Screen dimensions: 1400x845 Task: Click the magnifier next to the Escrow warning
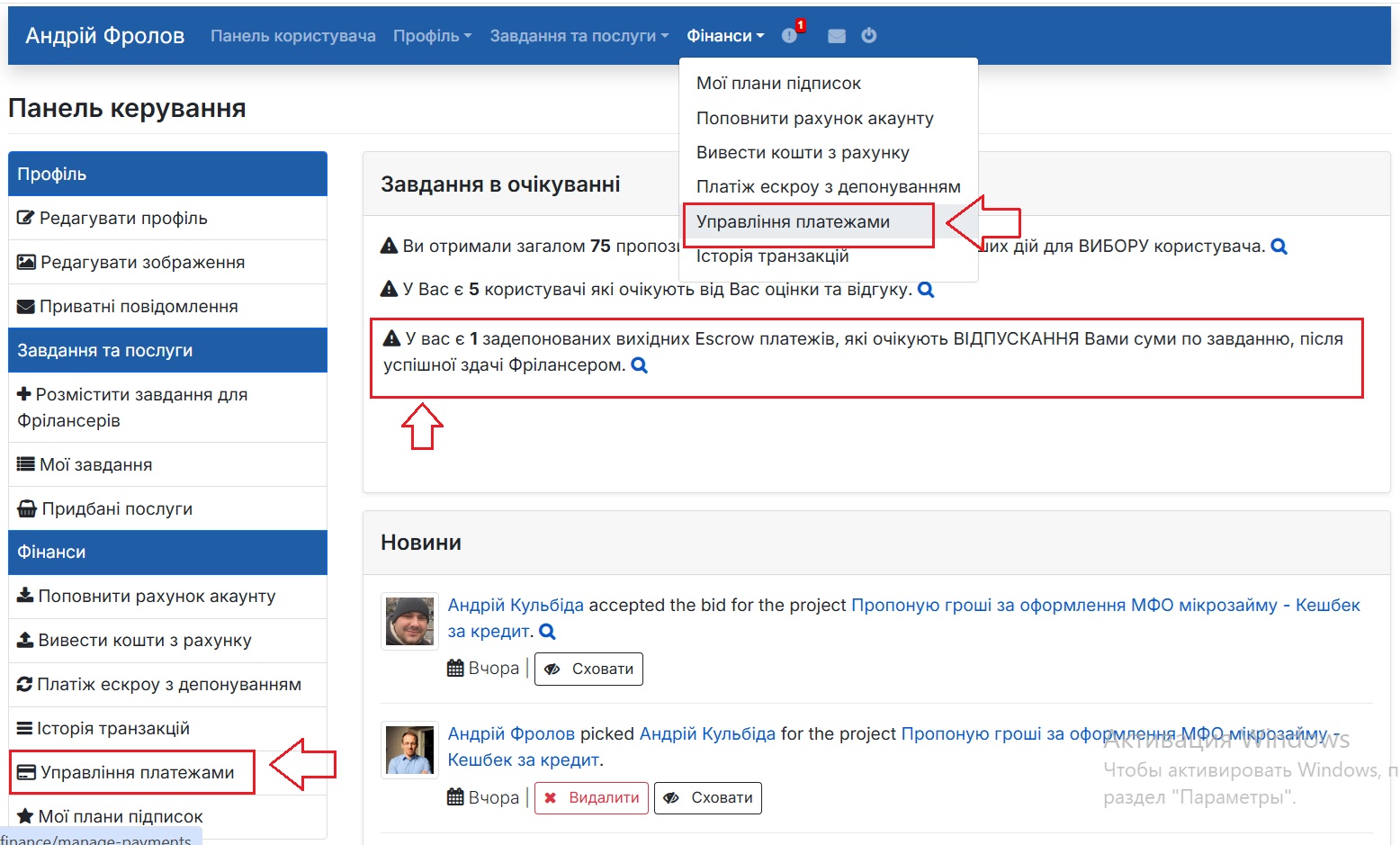point(639,365)
